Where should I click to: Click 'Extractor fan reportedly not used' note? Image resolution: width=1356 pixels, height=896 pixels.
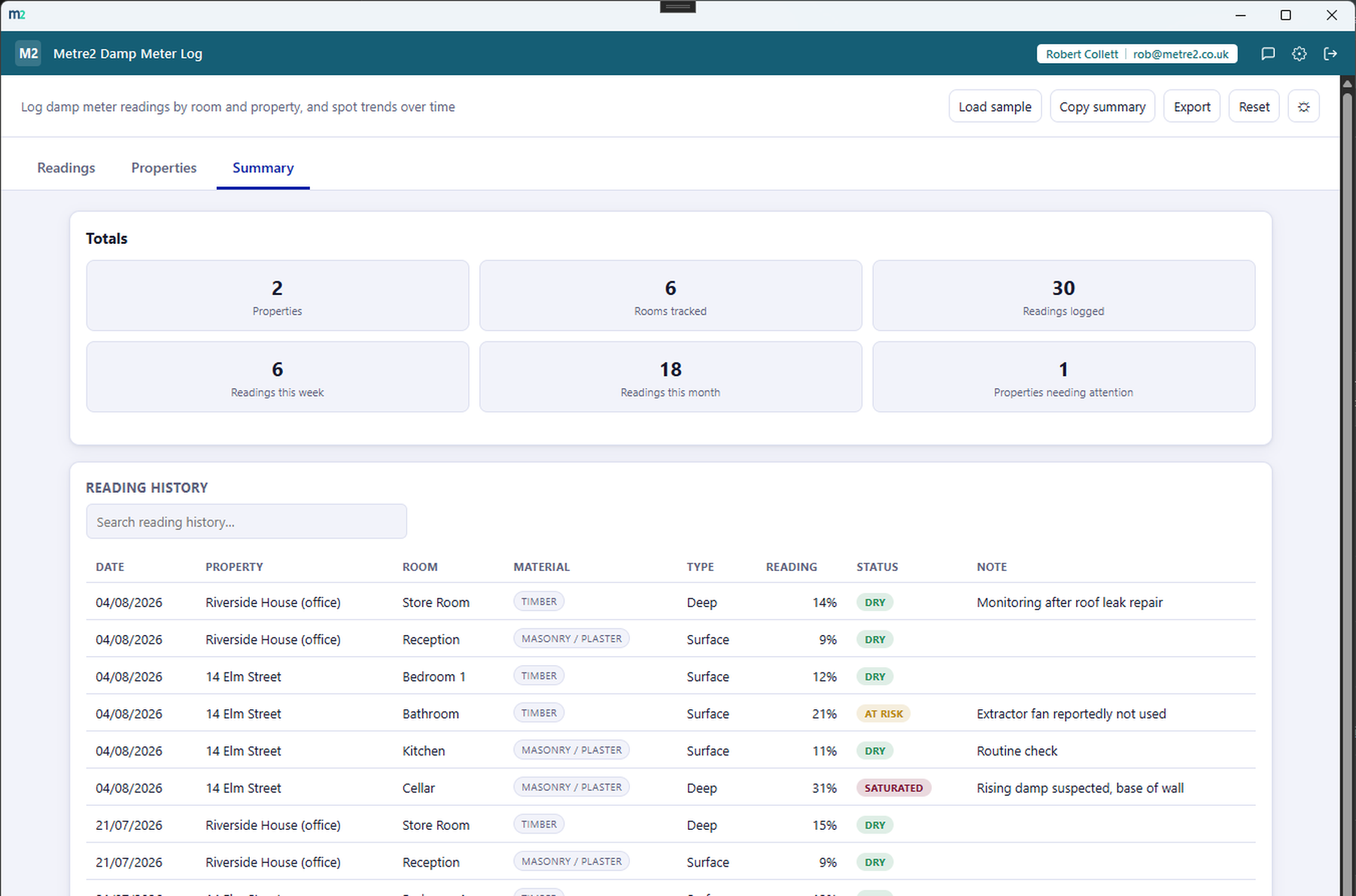point(1071,713)
